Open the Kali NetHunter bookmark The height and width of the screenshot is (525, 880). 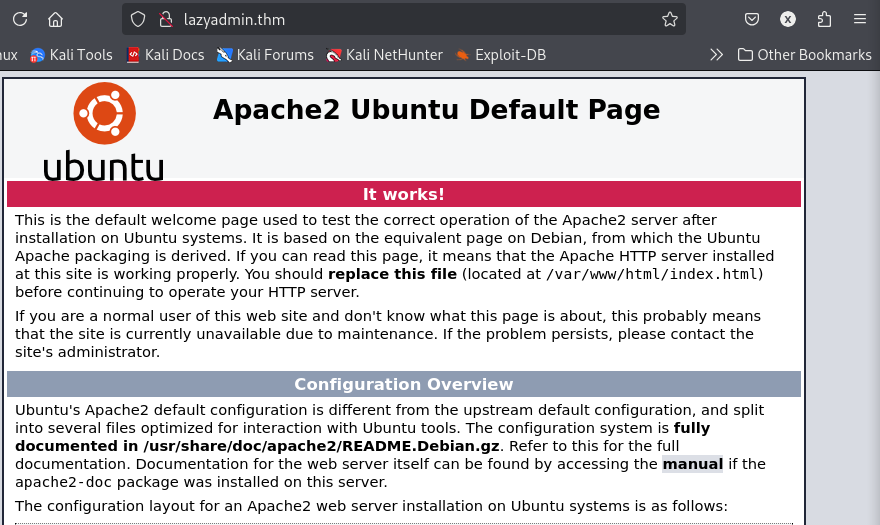384,55
